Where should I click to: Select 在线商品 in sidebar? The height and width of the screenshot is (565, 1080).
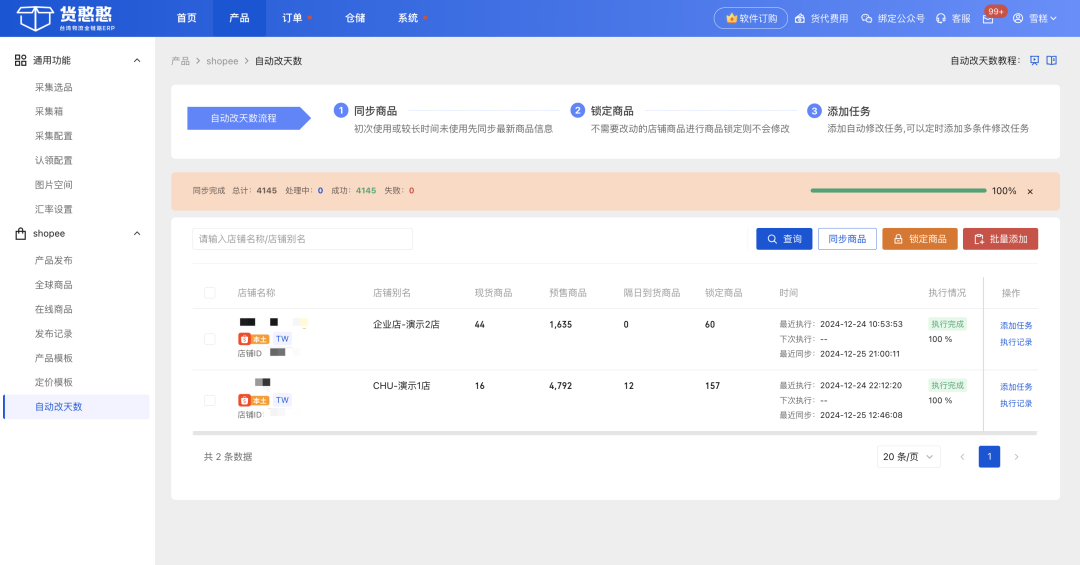(x=54, y=309)
